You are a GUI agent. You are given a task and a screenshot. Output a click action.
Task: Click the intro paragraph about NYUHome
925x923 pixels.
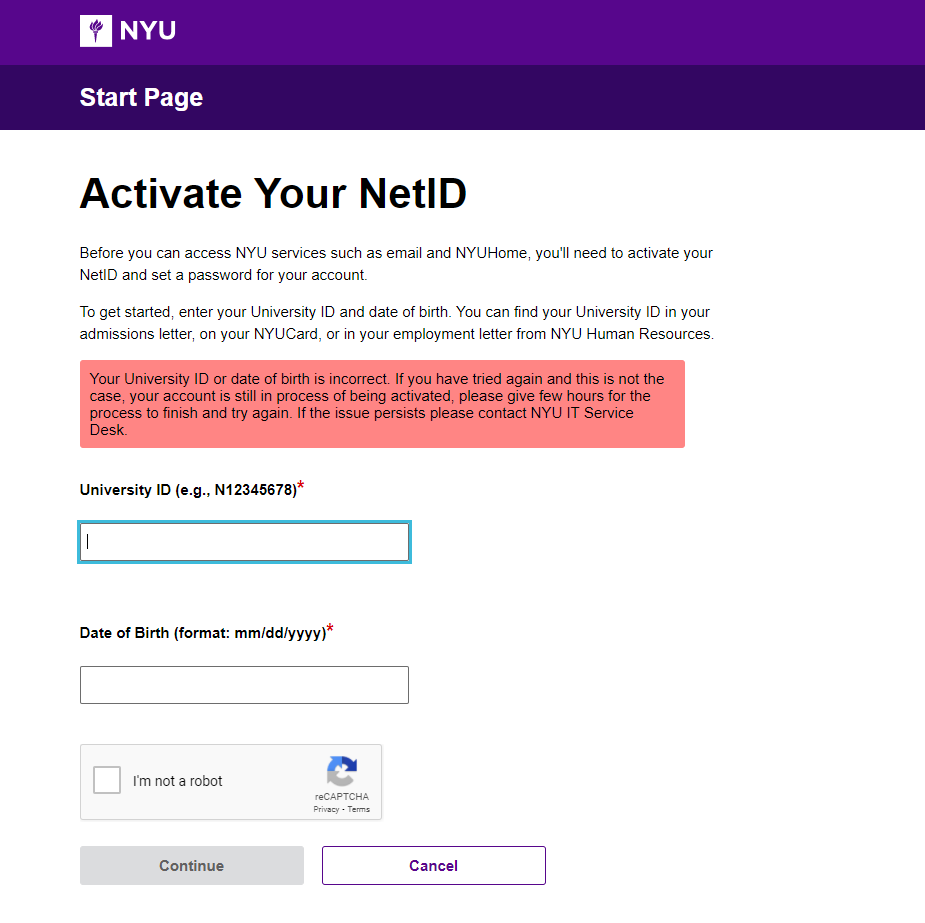396,264
